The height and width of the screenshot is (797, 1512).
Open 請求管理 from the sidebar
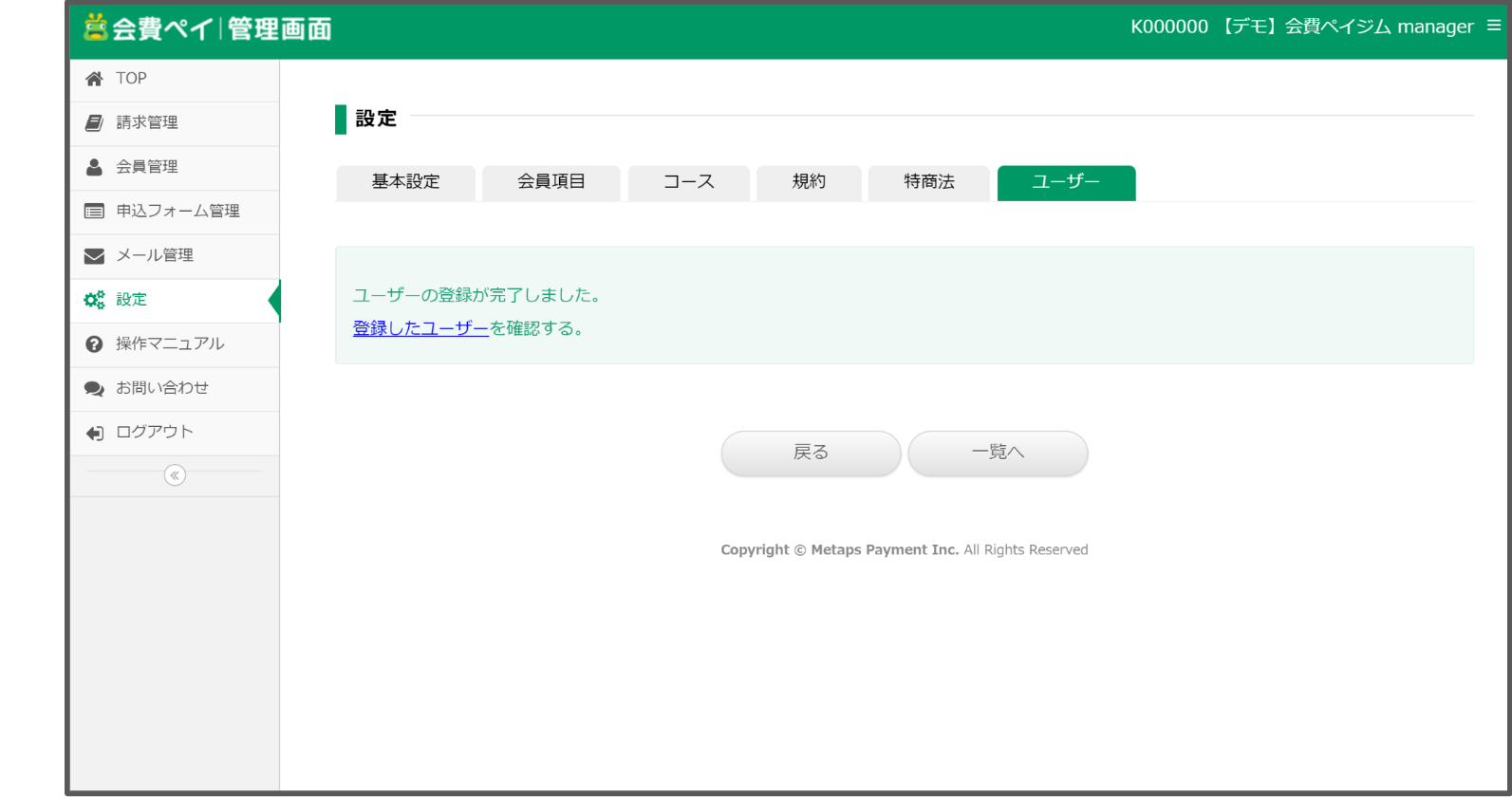(175, 123)
